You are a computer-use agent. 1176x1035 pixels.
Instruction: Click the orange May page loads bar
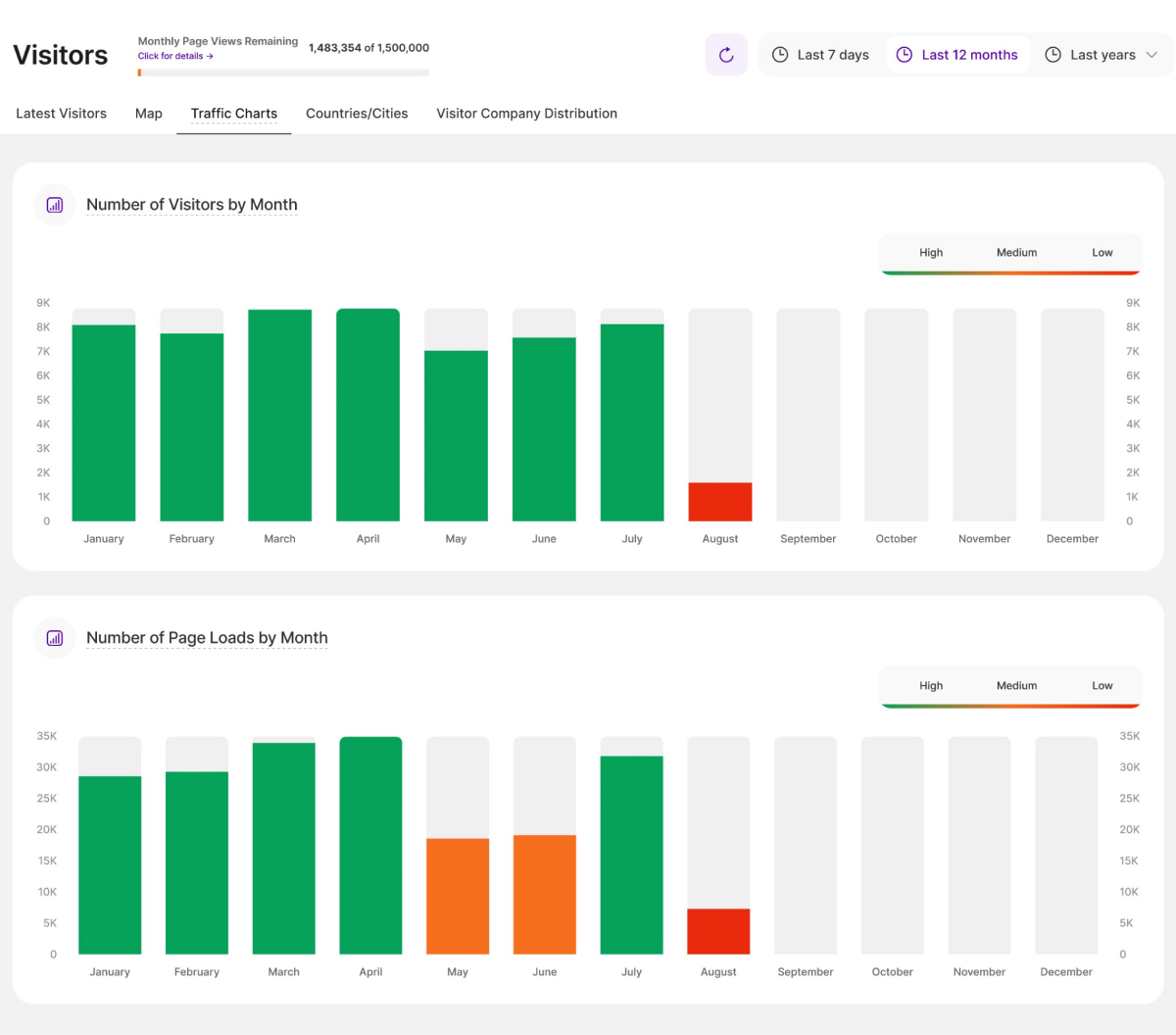point(458,896)
